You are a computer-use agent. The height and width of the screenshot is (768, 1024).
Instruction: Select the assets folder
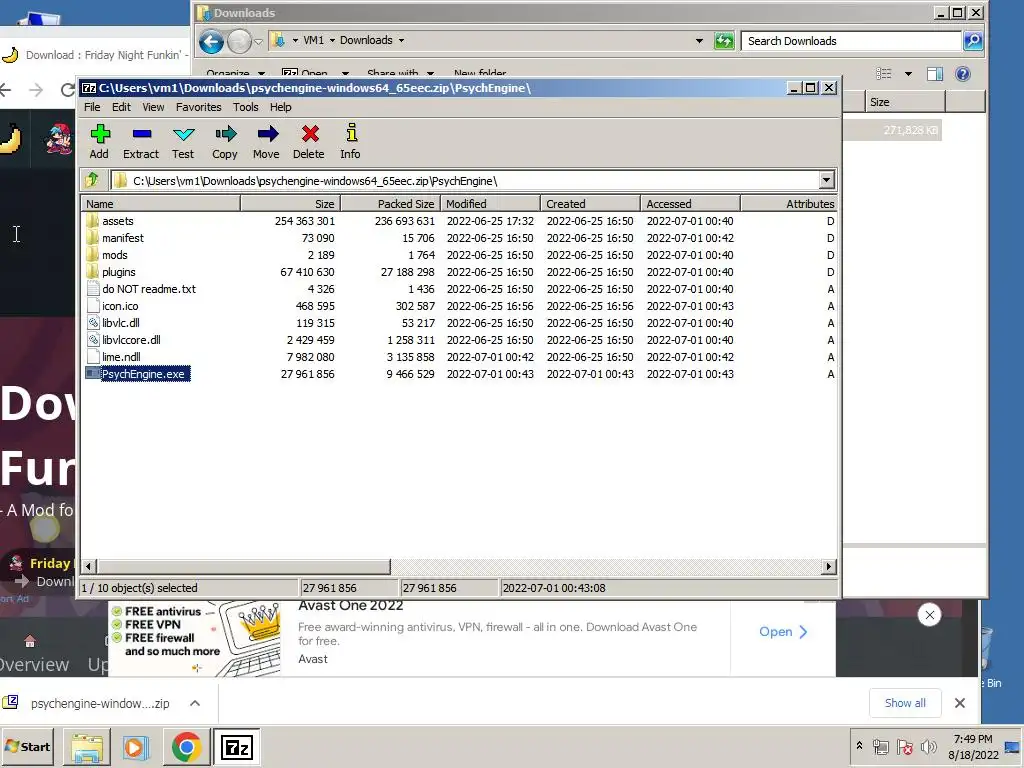tap(118, 221)
